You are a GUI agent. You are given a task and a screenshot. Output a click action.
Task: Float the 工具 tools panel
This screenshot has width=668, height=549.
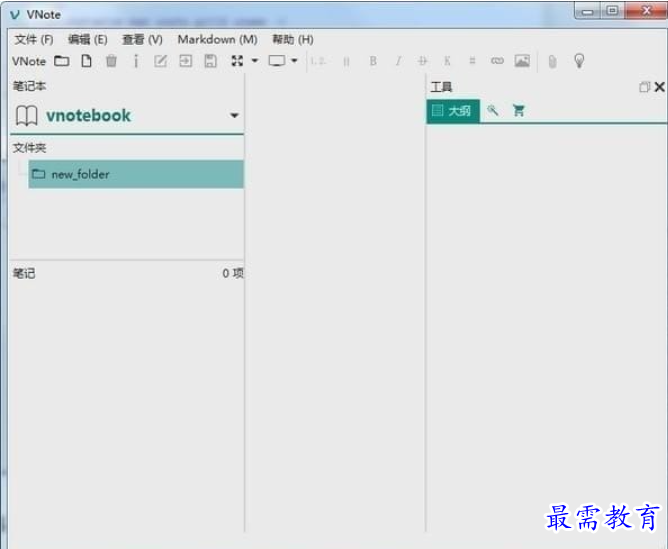[644, 87]
